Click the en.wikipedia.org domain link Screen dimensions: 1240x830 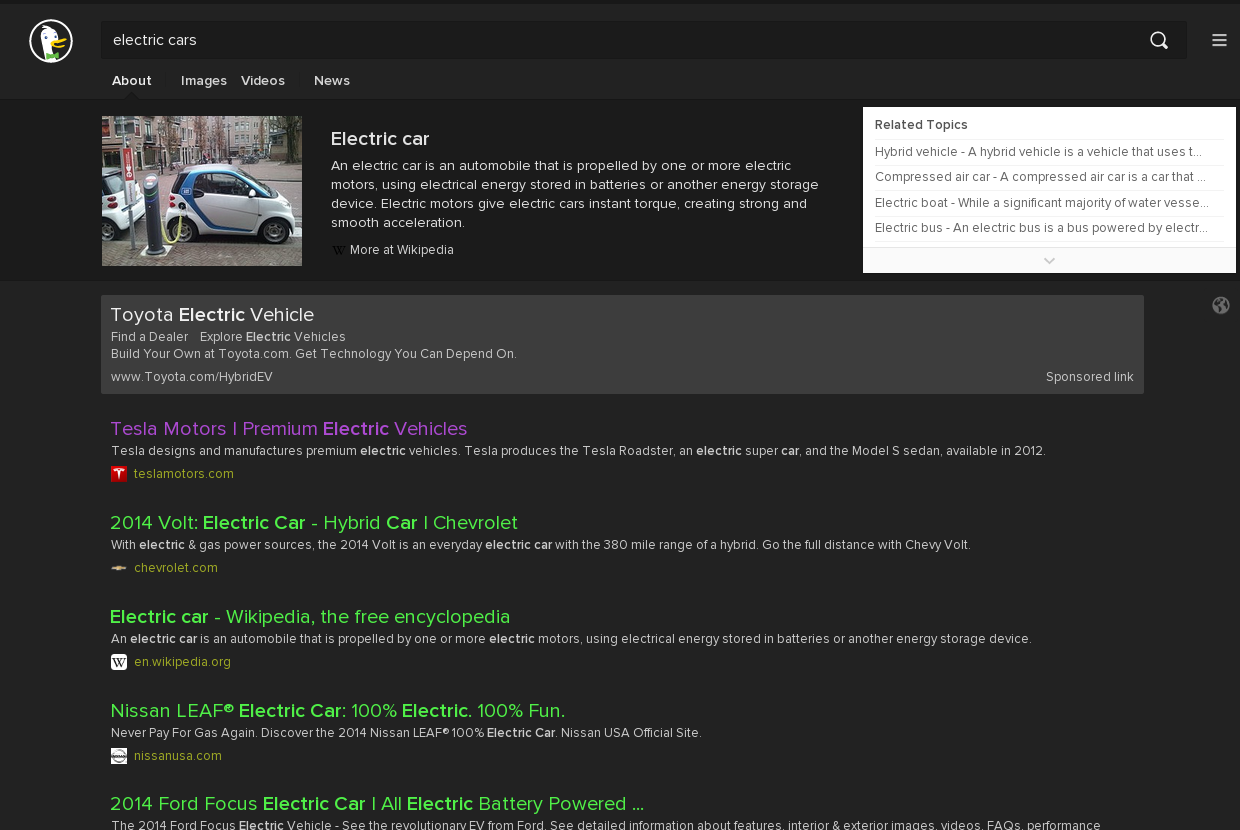(x=183, y=662)
